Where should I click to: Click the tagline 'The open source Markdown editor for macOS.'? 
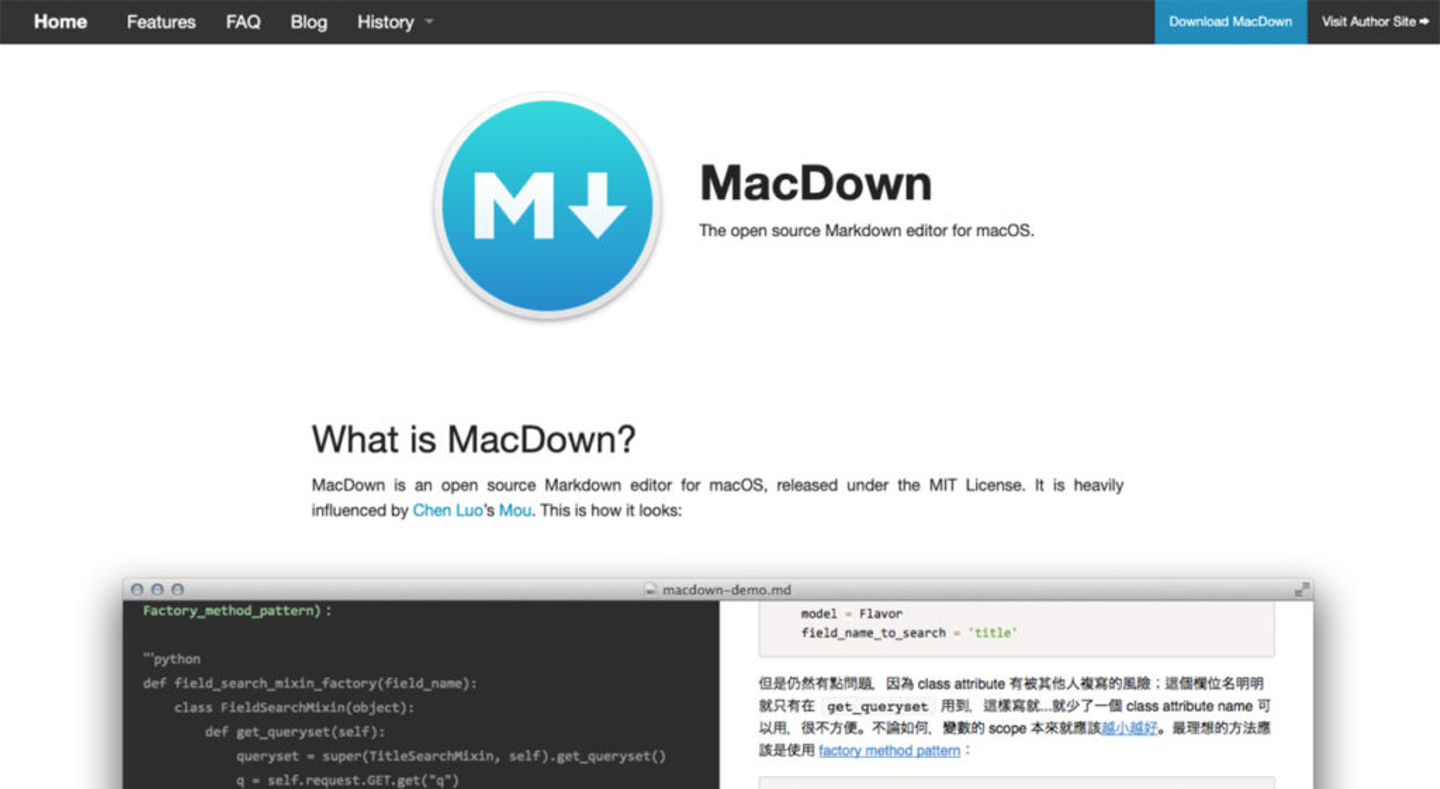tap(867, 231)
